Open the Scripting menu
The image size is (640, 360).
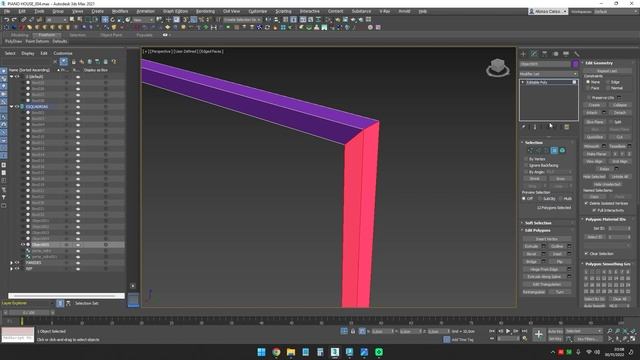pyautogui.click(x=283, y=11)
